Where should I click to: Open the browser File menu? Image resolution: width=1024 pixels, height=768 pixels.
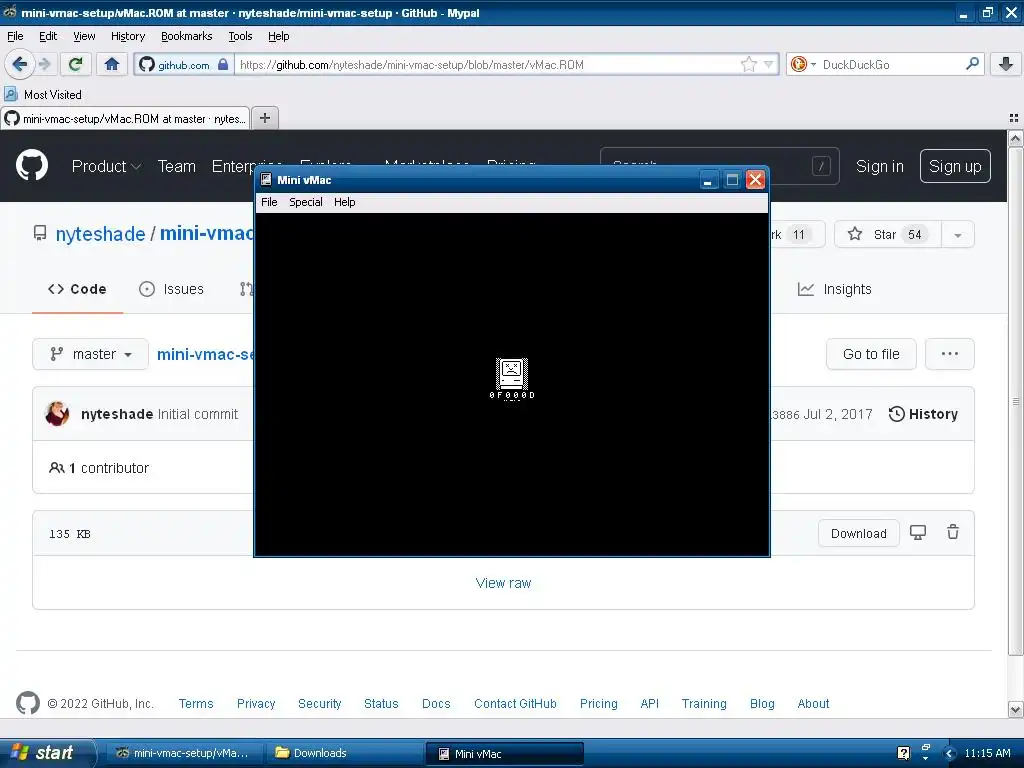click(15, 36)
